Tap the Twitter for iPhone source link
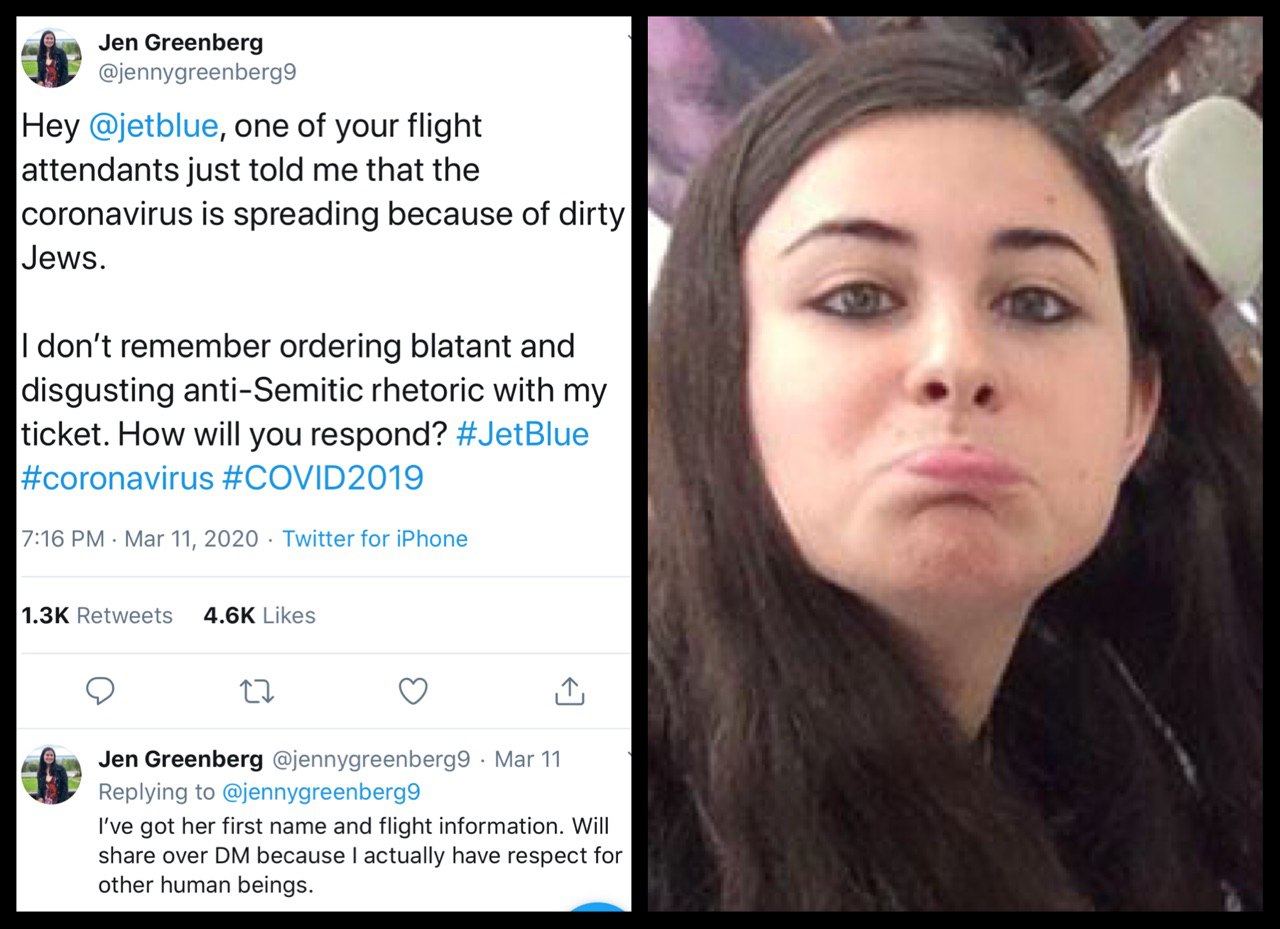 [x=375, y=538]
